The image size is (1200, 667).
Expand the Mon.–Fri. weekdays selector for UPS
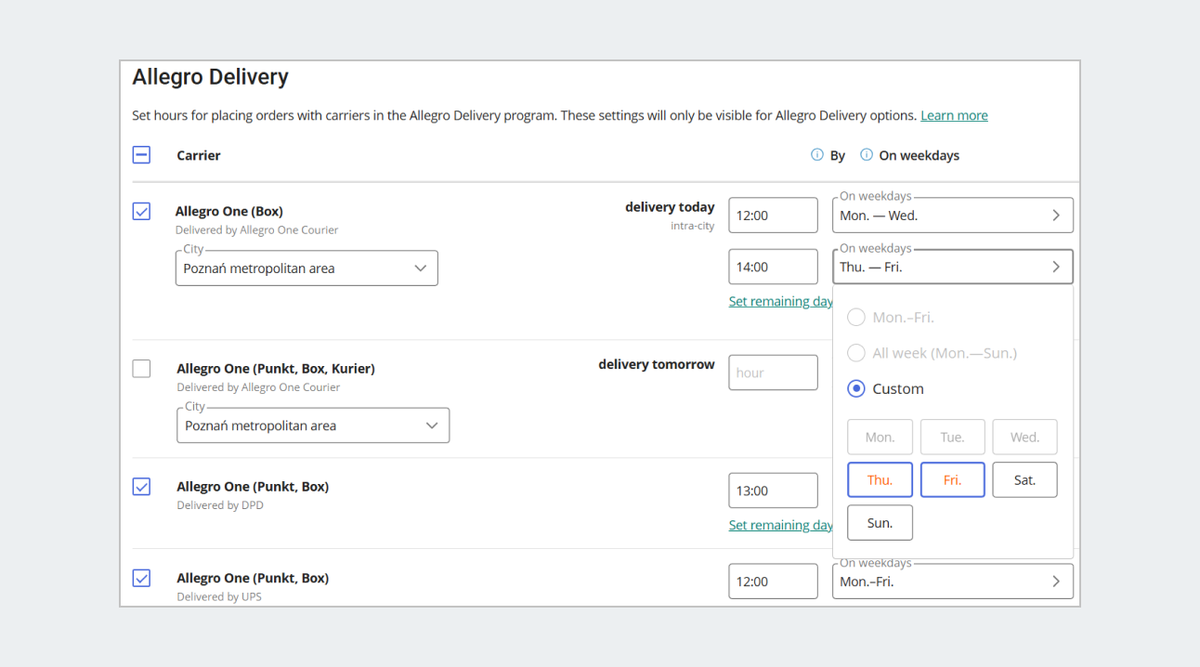coord(952,582)
